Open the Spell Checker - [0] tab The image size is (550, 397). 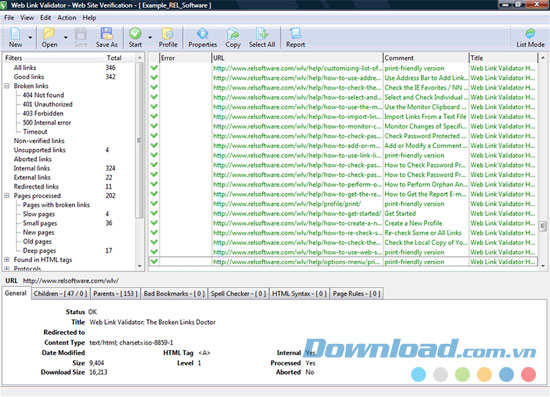click(238, 294)
